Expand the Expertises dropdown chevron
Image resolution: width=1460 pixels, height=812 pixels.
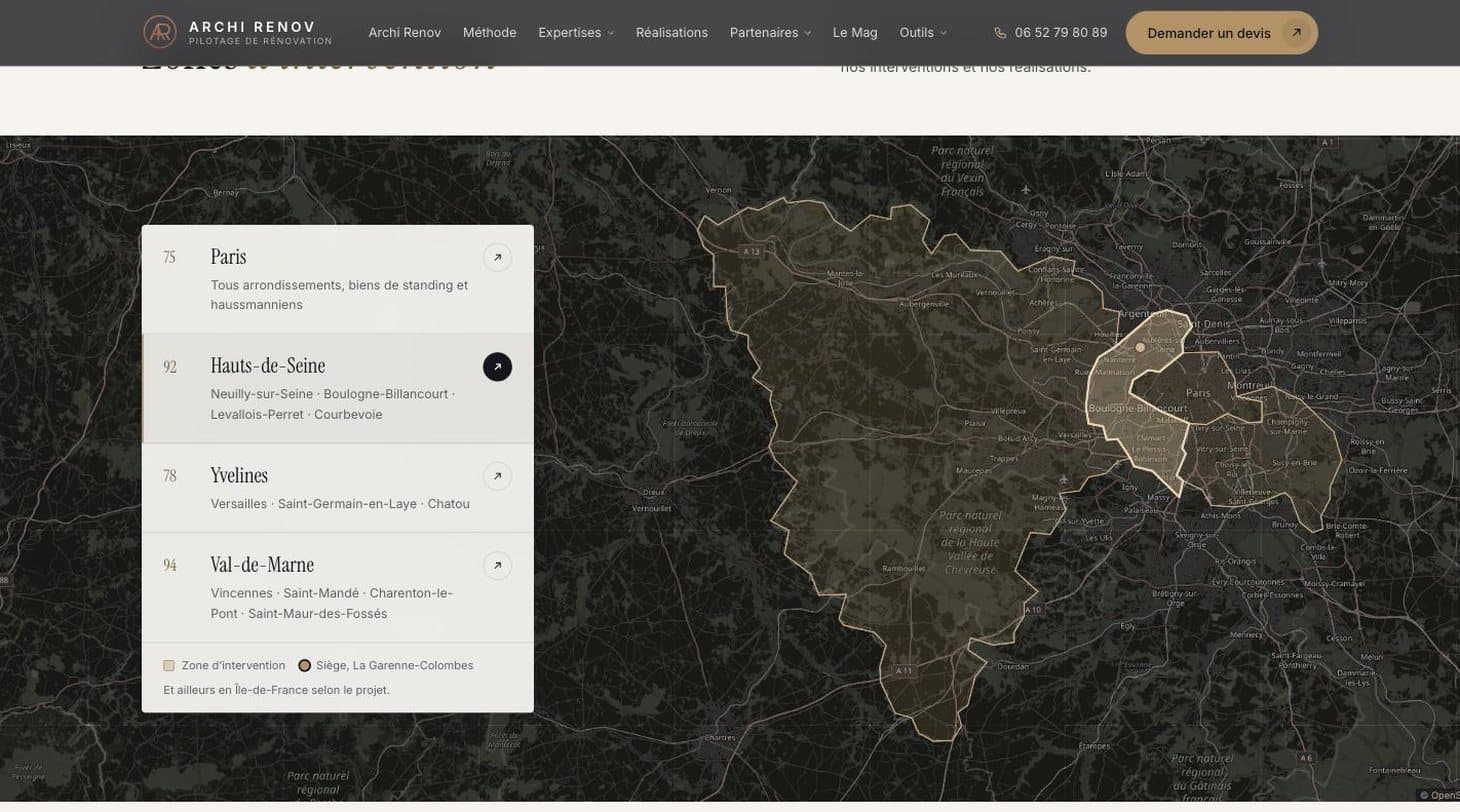[x=611, y=33]
